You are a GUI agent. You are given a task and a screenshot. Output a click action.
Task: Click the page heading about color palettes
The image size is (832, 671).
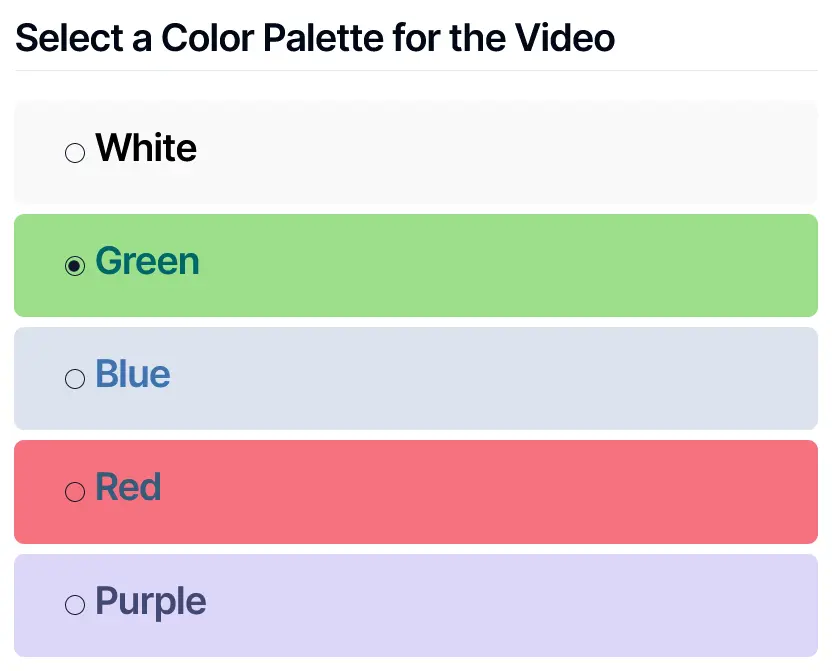[315, 38]
